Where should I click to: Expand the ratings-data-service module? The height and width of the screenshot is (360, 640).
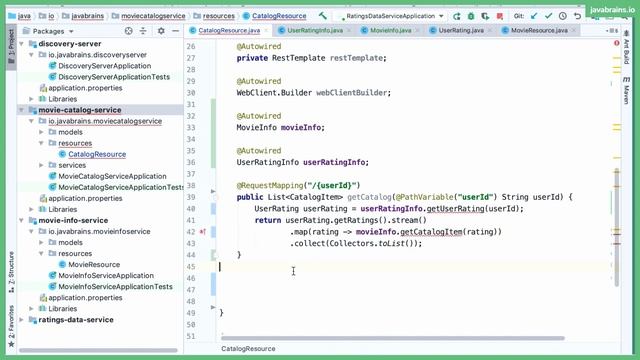pos(22,320)
